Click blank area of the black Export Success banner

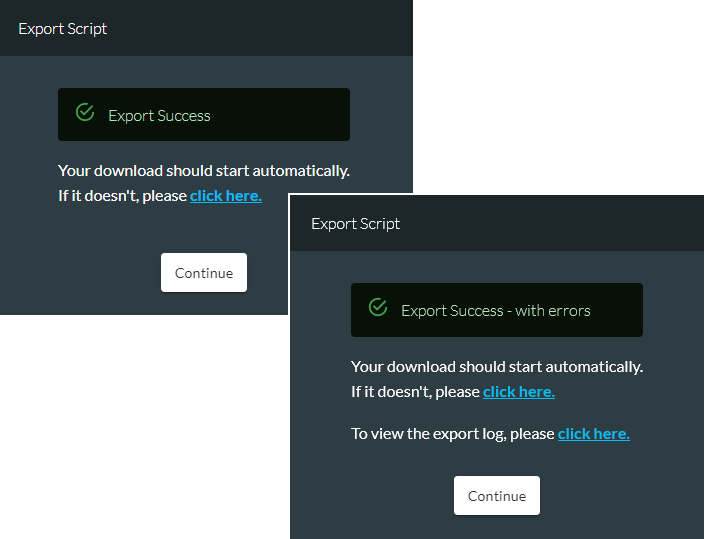tap(279, 115)
